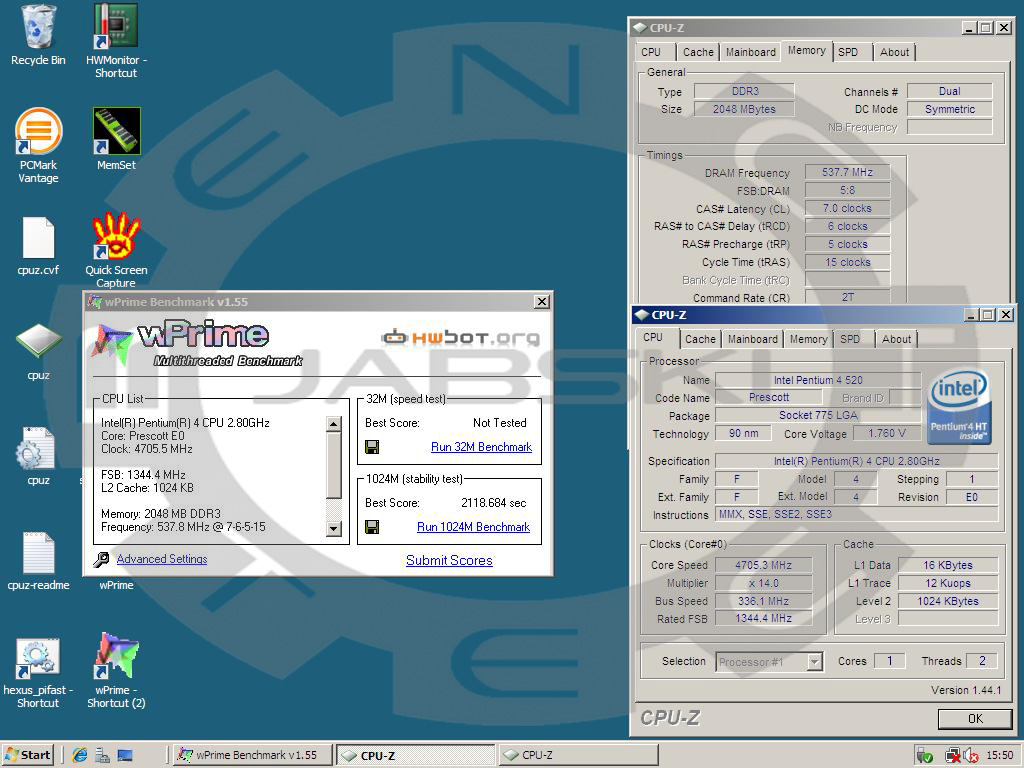Click CPU List scrollbar down arrow
The image size is (1024, 768).
coord(334,528)
